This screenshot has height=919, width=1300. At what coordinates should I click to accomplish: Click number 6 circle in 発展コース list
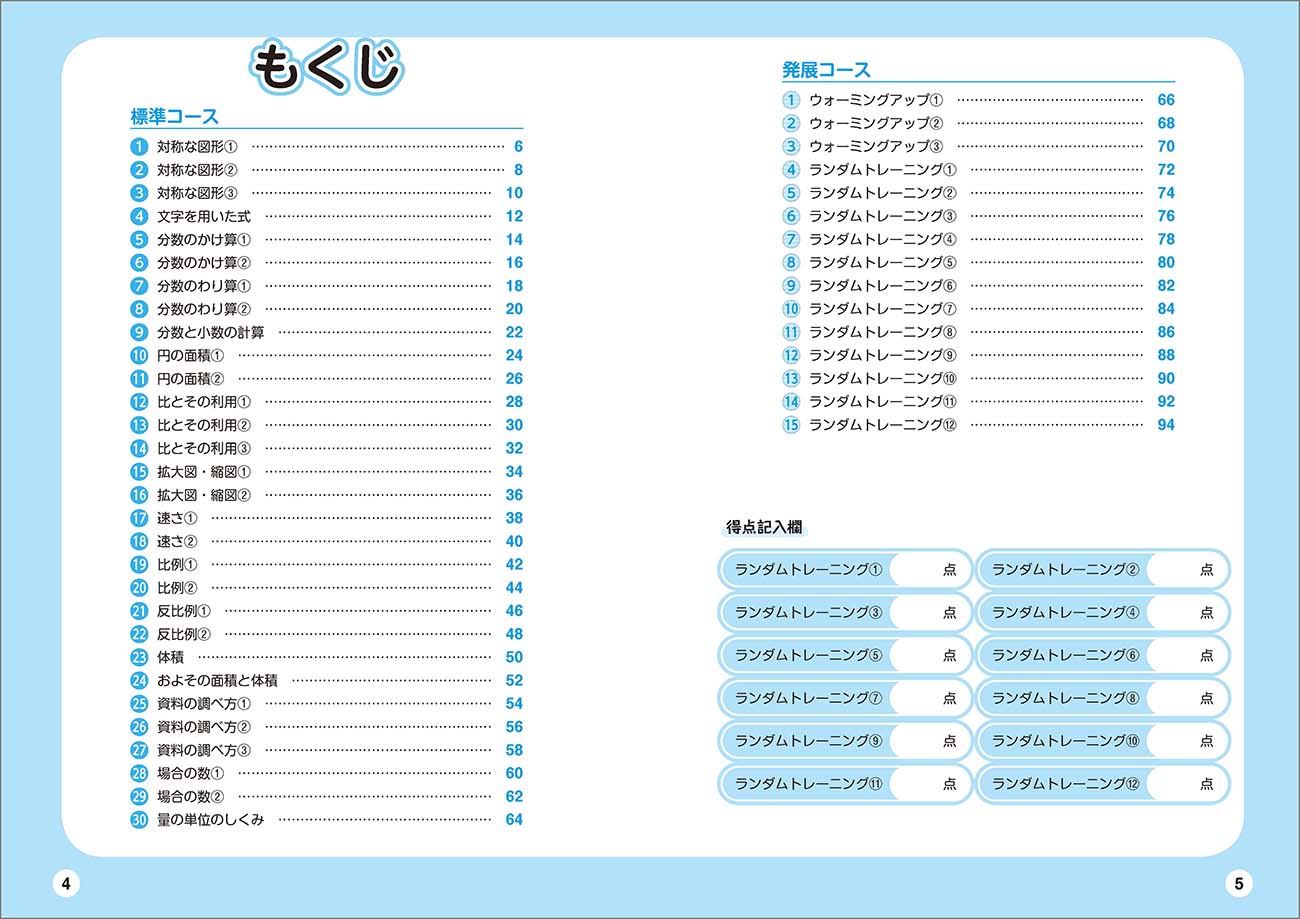(791, 216)
